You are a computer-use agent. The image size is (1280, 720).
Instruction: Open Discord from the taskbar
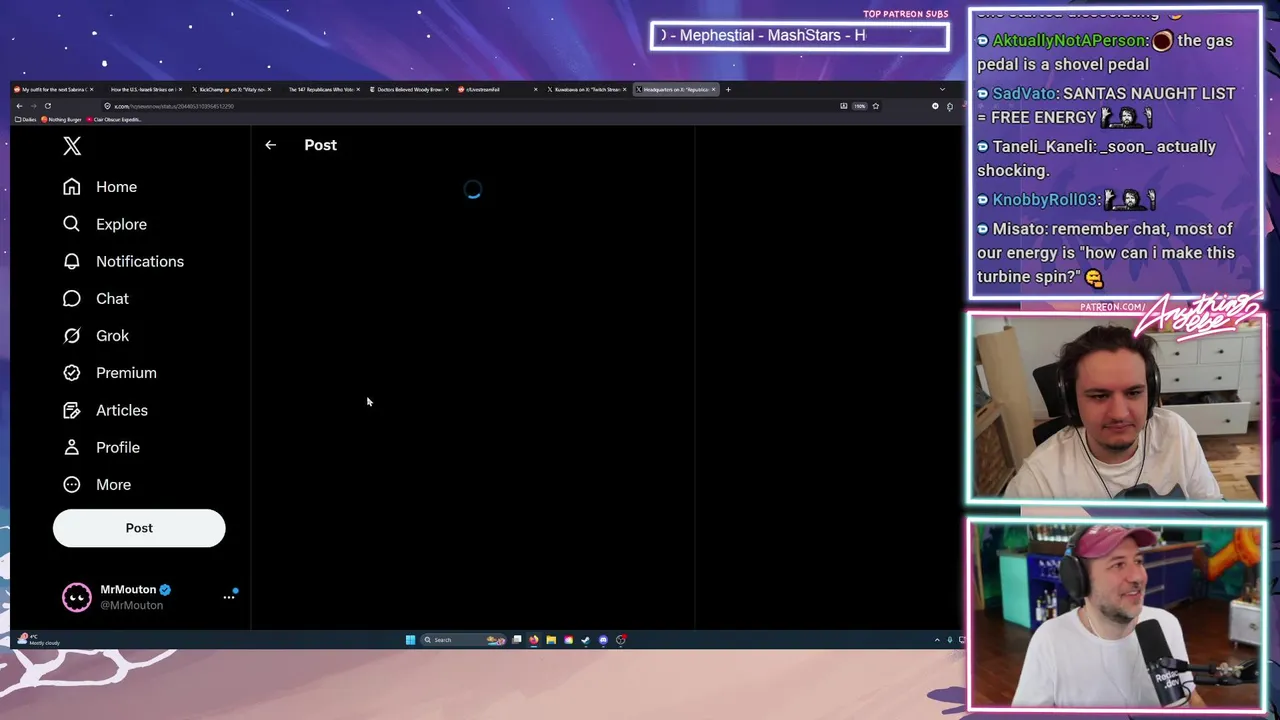click(x=603, y=640)
